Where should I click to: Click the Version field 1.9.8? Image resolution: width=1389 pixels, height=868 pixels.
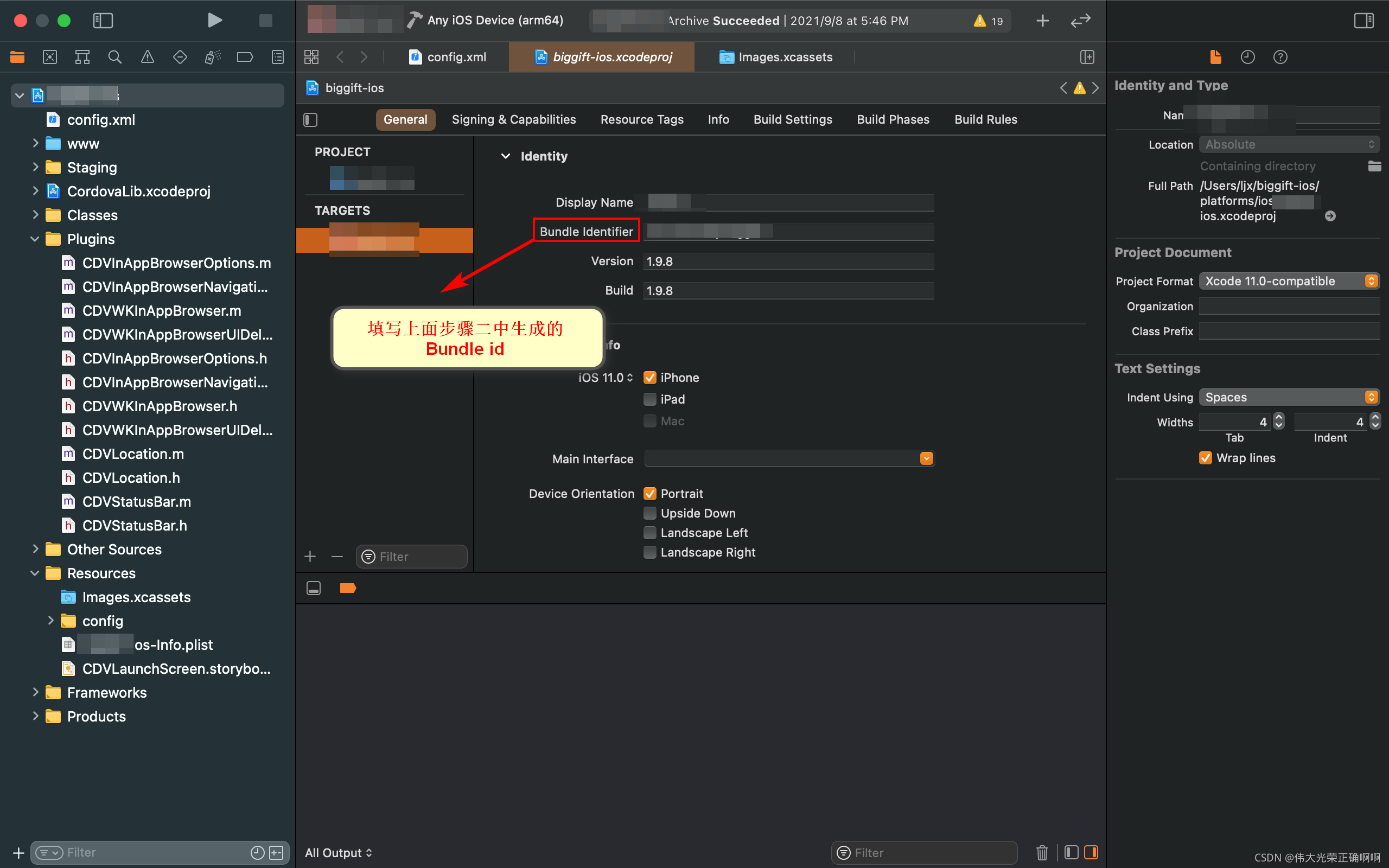(788, 261)
